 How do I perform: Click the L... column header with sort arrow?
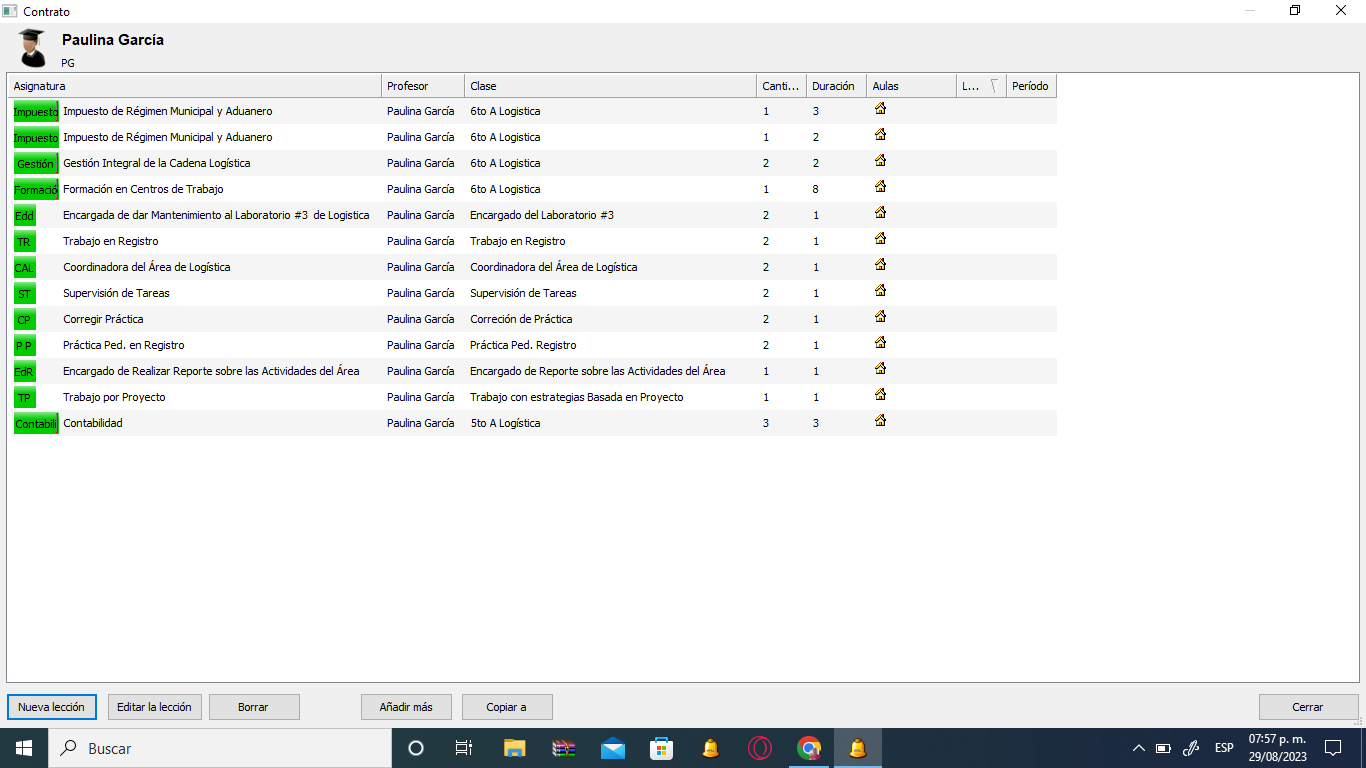click(x=981, y=86)
